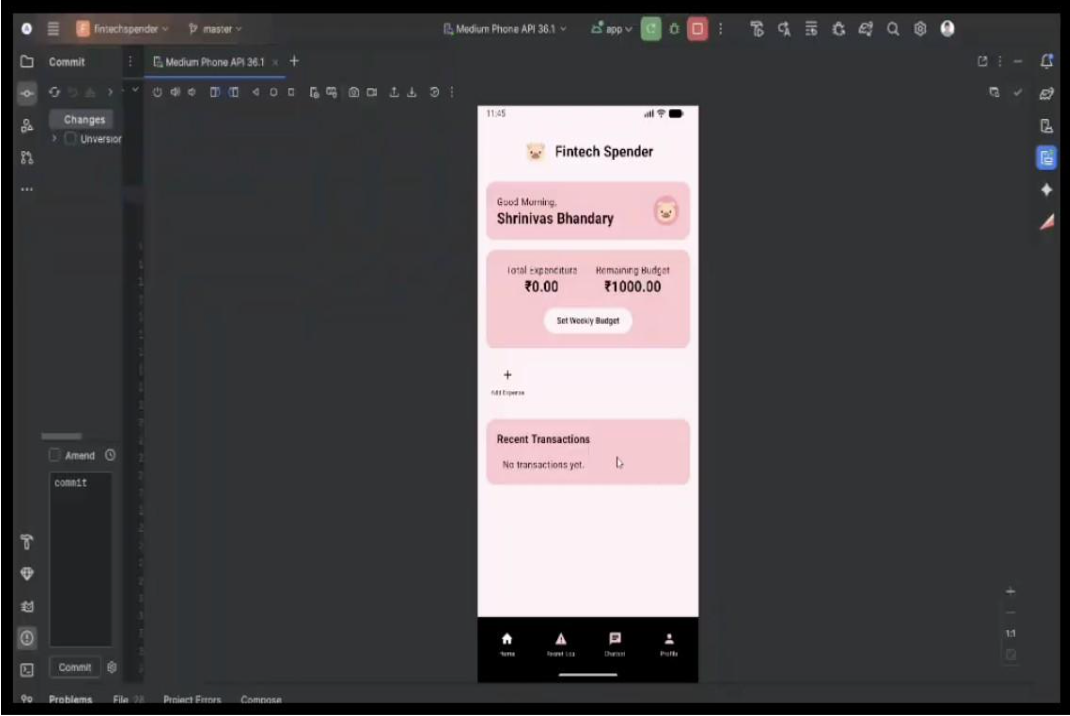The image size is (1070, 716).
Task: Open the Sync Project with Gradle icon
Action: click(x=865, y=29)
